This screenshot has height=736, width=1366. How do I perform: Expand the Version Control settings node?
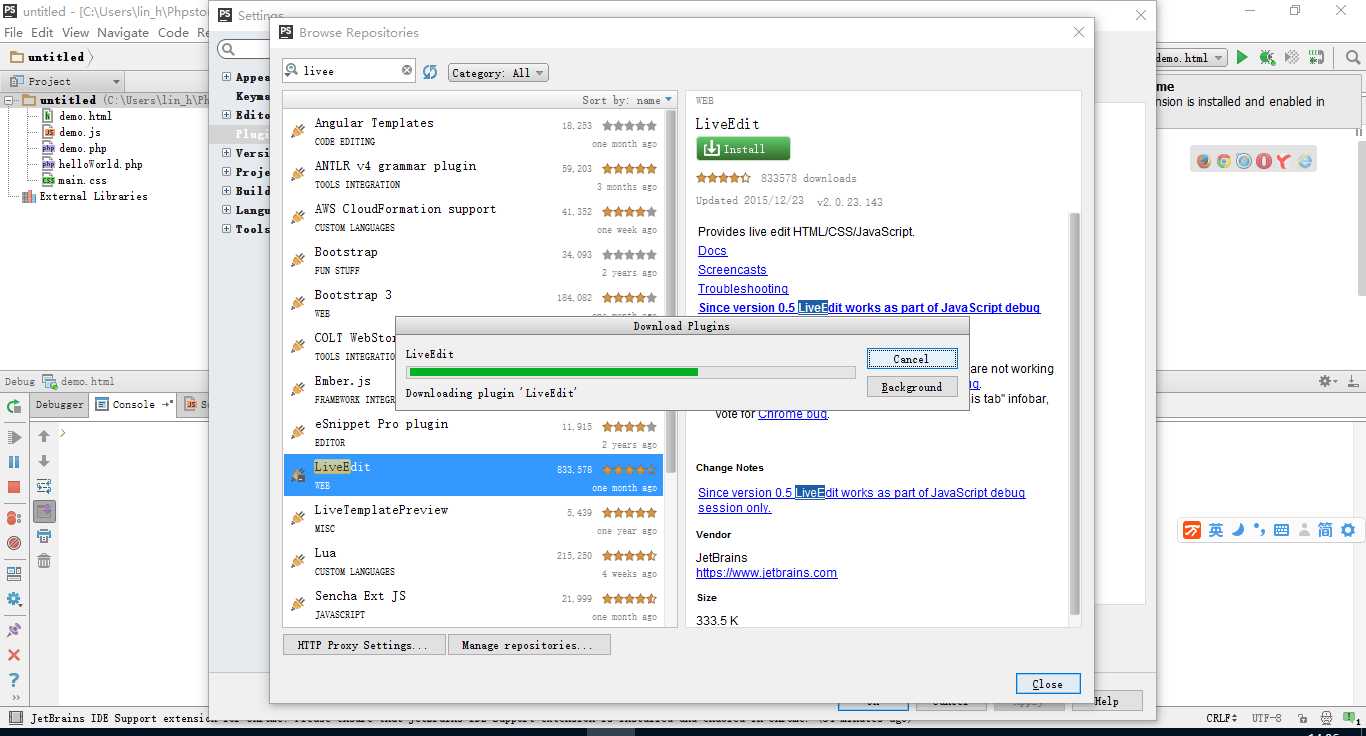click(227, 153)
